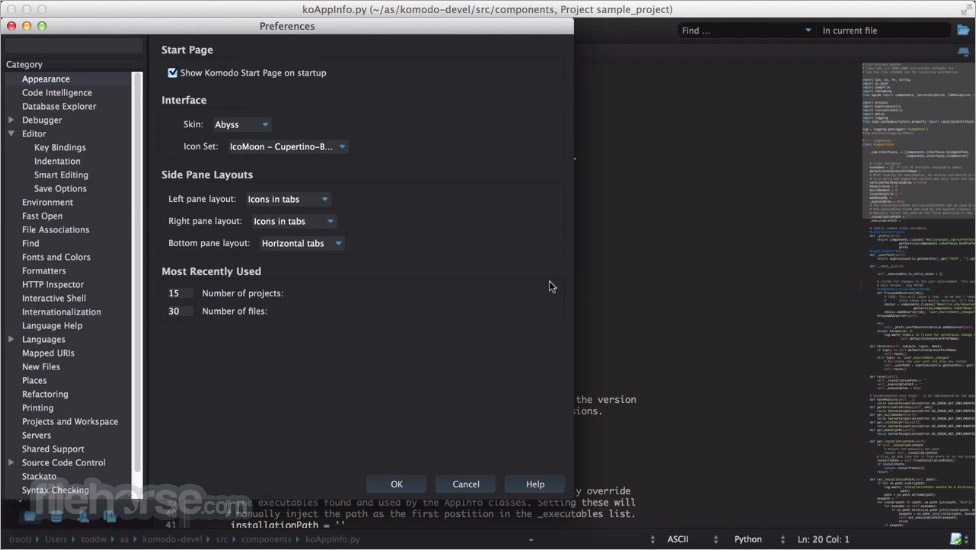
Task: Open Key Bindings preferences
Action: click(x=60, y=147)
